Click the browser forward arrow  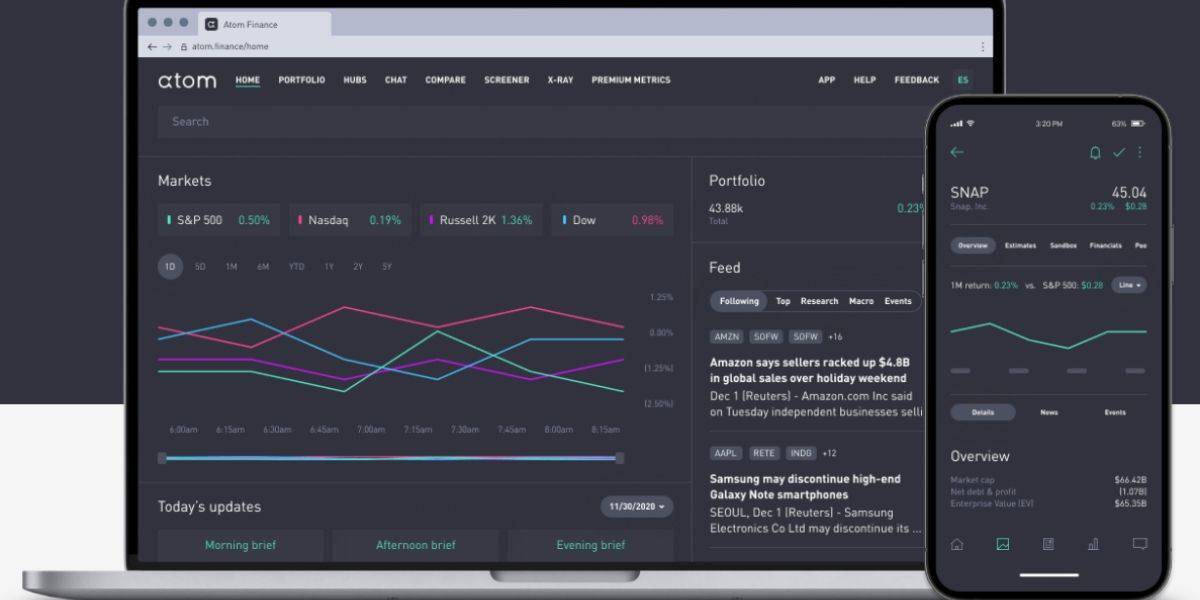click(x=166, y=46)
